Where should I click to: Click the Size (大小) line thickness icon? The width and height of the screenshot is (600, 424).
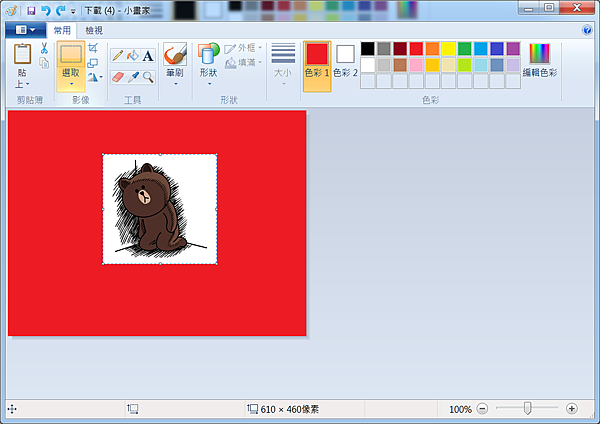tap(283, 53)
